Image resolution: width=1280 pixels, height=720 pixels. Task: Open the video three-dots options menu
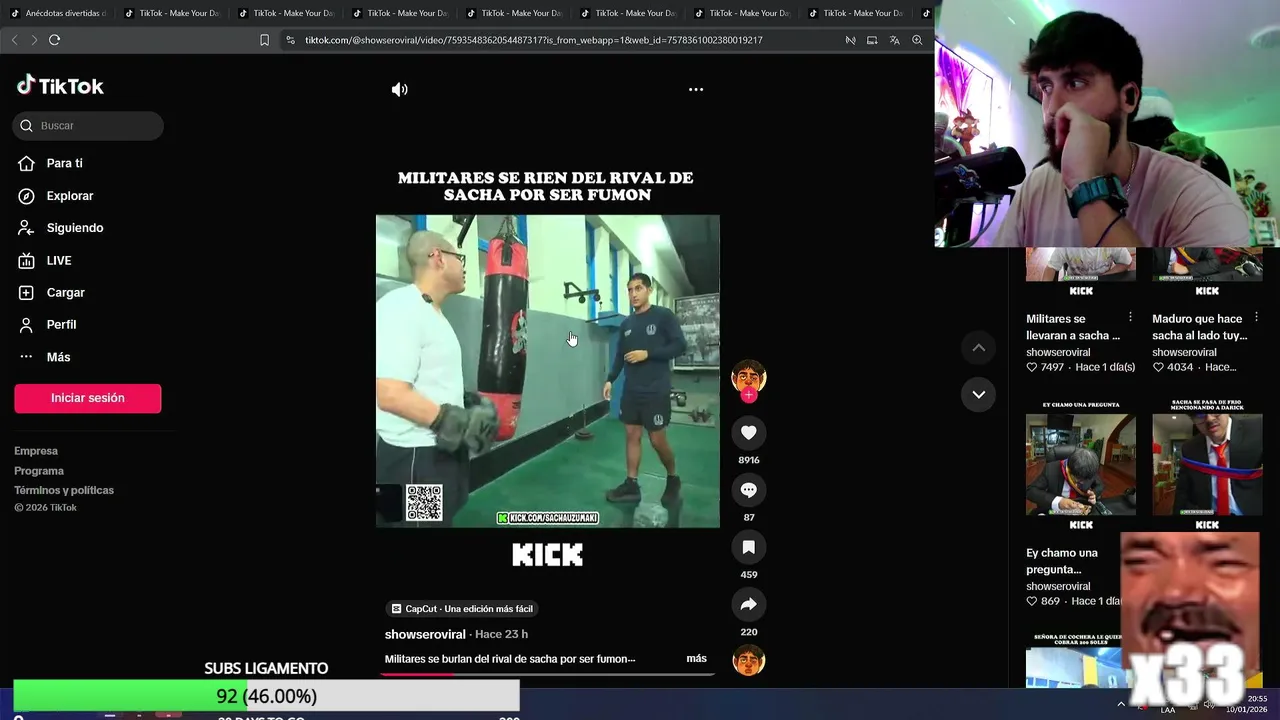click(x=696, y=89)
